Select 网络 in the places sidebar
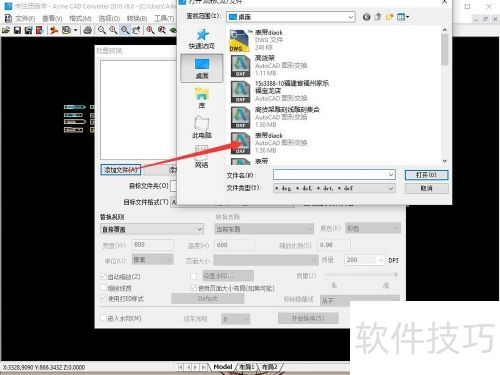The width and height of the screenshot is (500, 375). (202, 157)
